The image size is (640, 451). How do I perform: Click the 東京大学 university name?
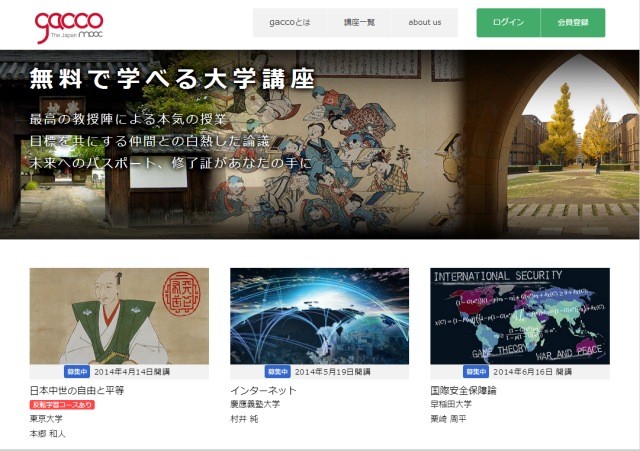pos(46,419)
